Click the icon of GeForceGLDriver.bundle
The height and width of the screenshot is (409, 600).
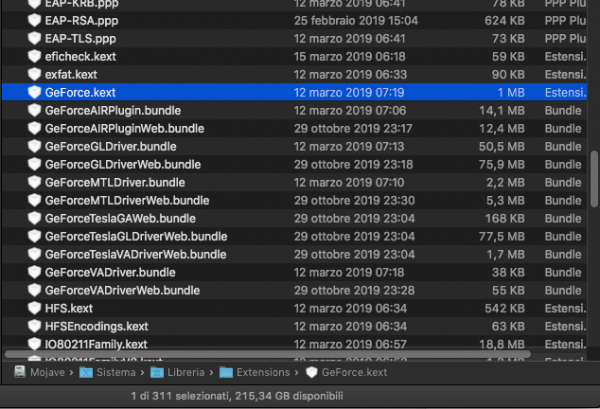pos(34,146)
